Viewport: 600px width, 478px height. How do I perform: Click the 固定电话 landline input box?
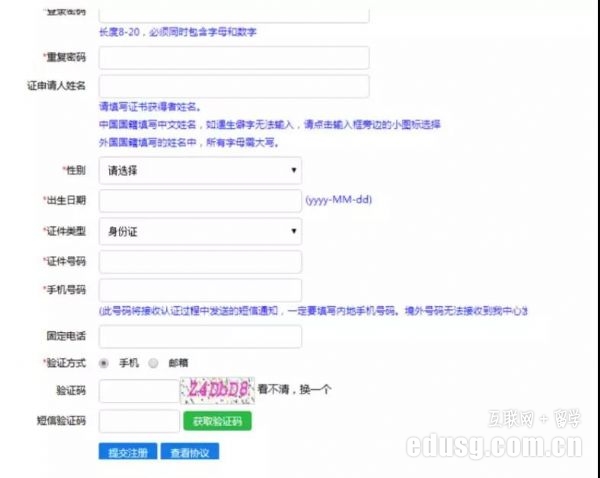[200, 337]
